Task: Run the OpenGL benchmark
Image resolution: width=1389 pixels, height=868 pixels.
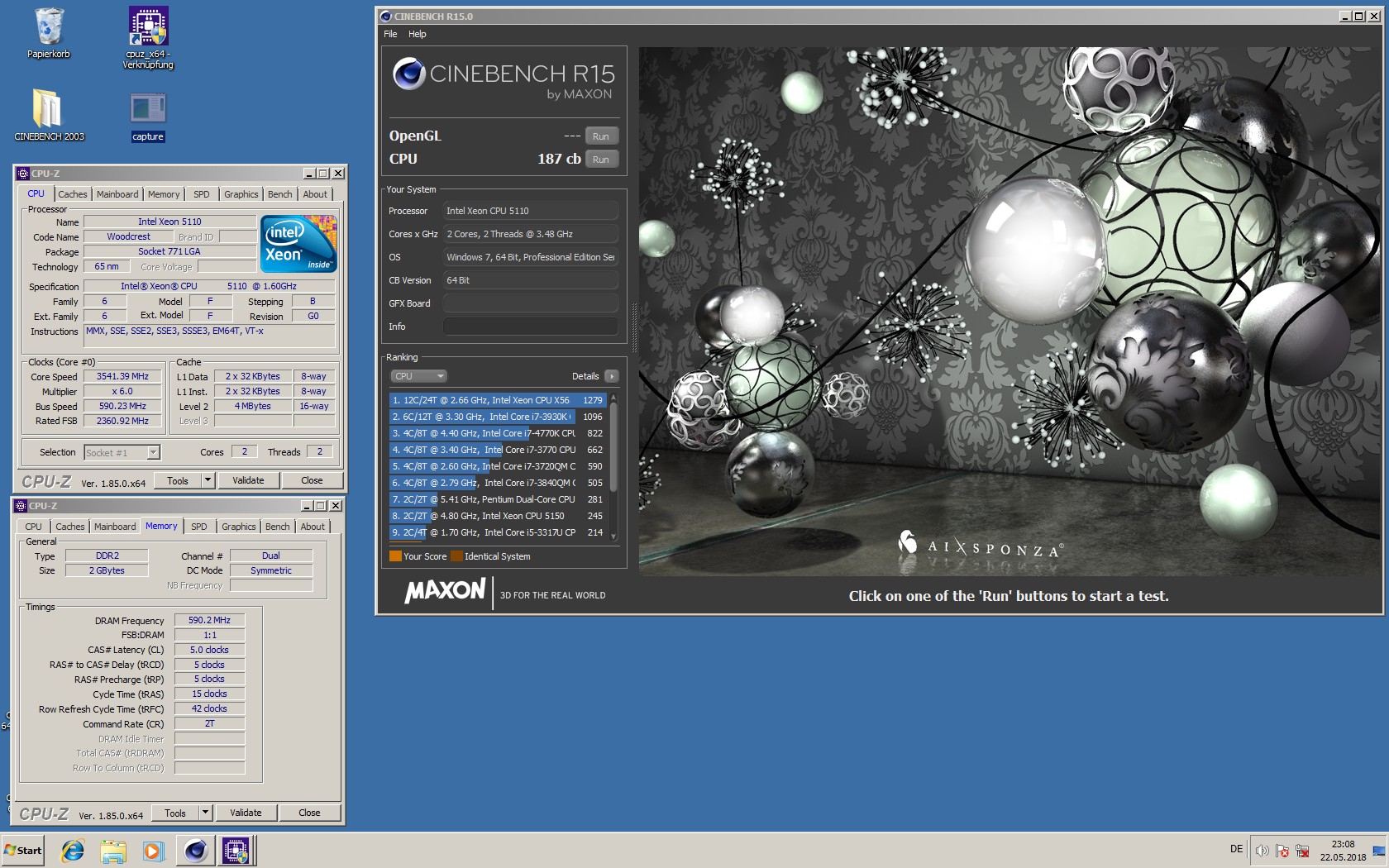Action: [x=601, y=136]
